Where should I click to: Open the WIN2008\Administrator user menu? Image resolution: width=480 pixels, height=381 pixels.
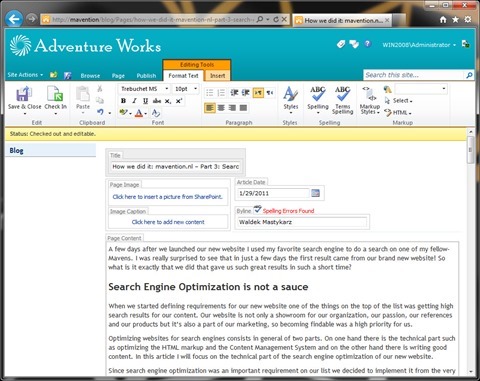click(419, 45)
